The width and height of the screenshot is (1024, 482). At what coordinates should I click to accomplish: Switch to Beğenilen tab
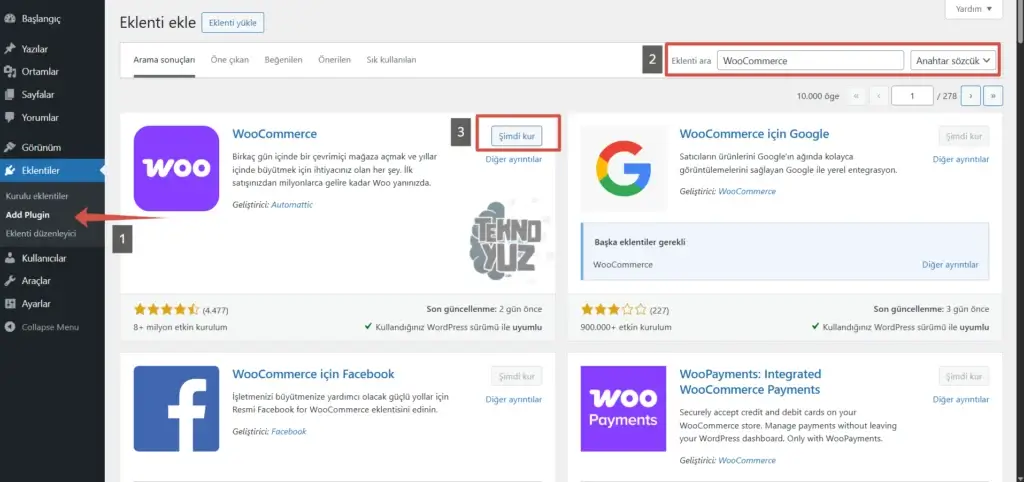coord(283,60)
